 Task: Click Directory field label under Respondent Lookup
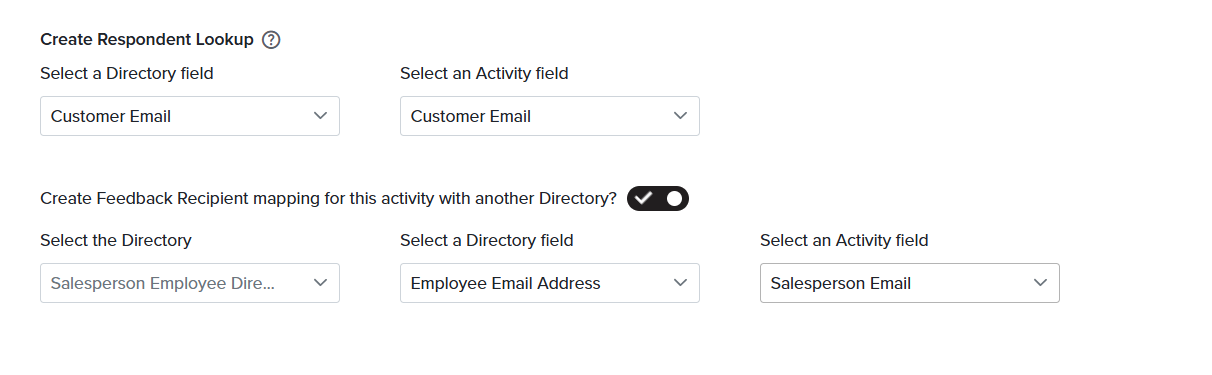point(127,73)
